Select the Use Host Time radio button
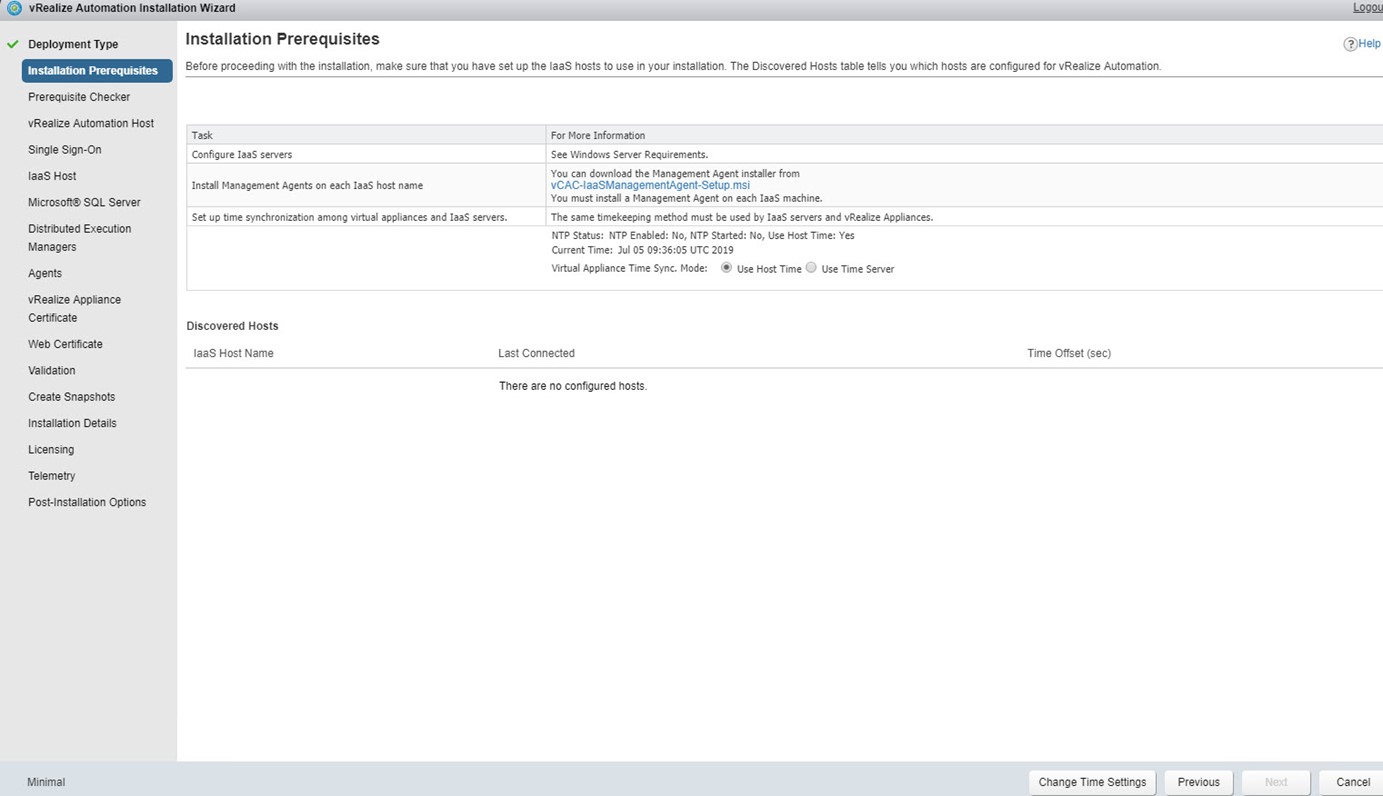This screenshot has height=796, width=1383. click(726, 268)
